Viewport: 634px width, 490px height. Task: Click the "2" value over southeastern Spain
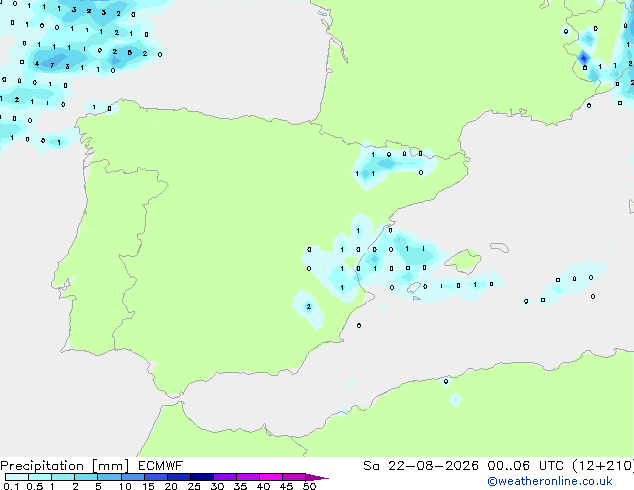[309, 306]
